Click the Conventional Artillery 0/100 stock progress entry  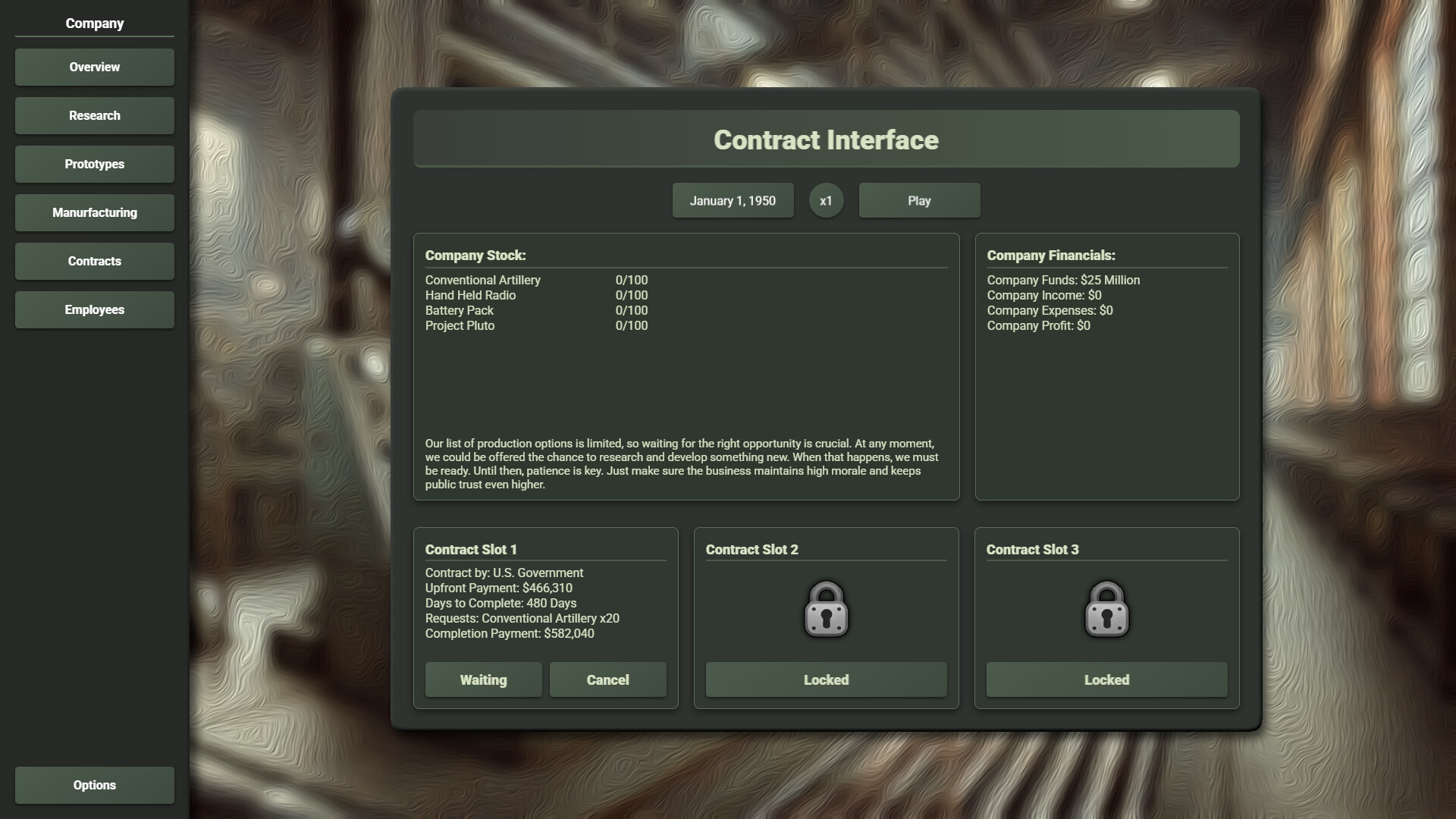tap(536, 280)
